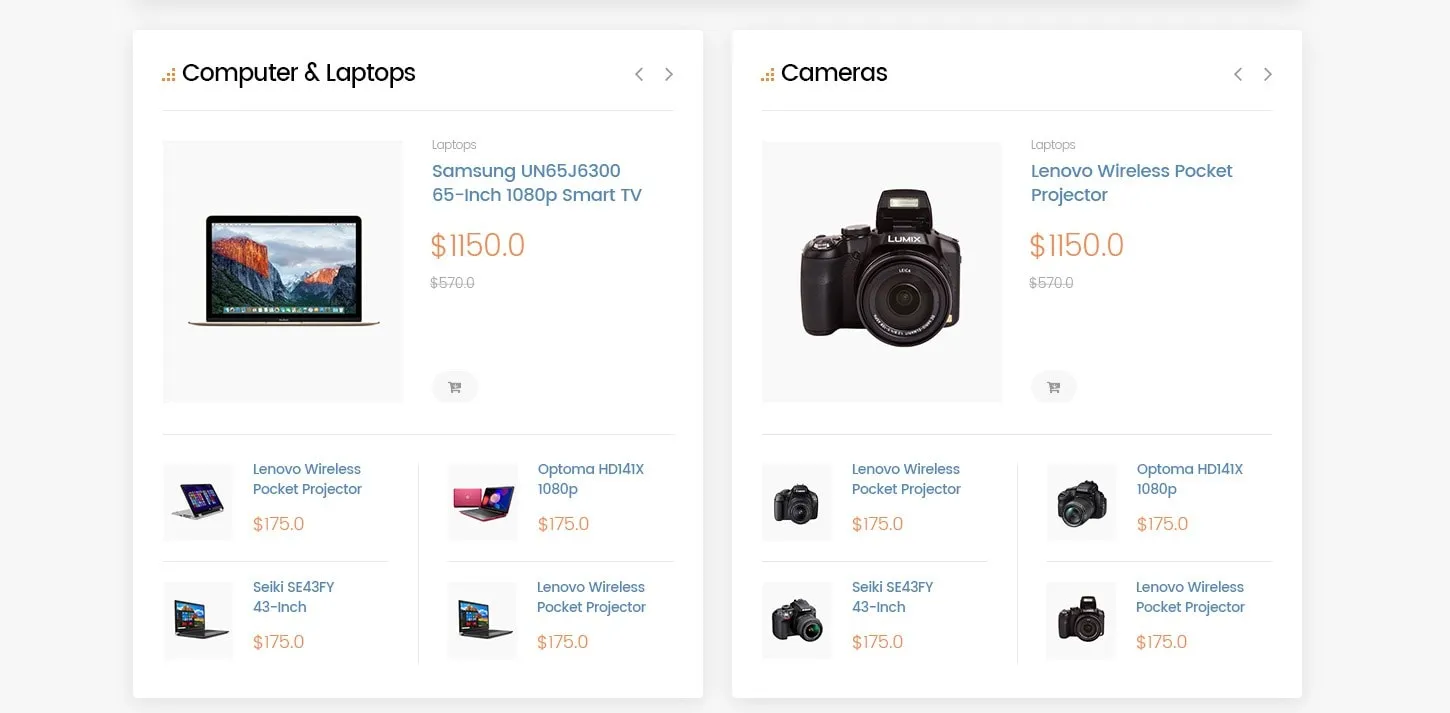Open Seiki SE43FY 43-Inch link in laptops panel
The width and height of the screenshot is (1450, 713).
[294, 597]
